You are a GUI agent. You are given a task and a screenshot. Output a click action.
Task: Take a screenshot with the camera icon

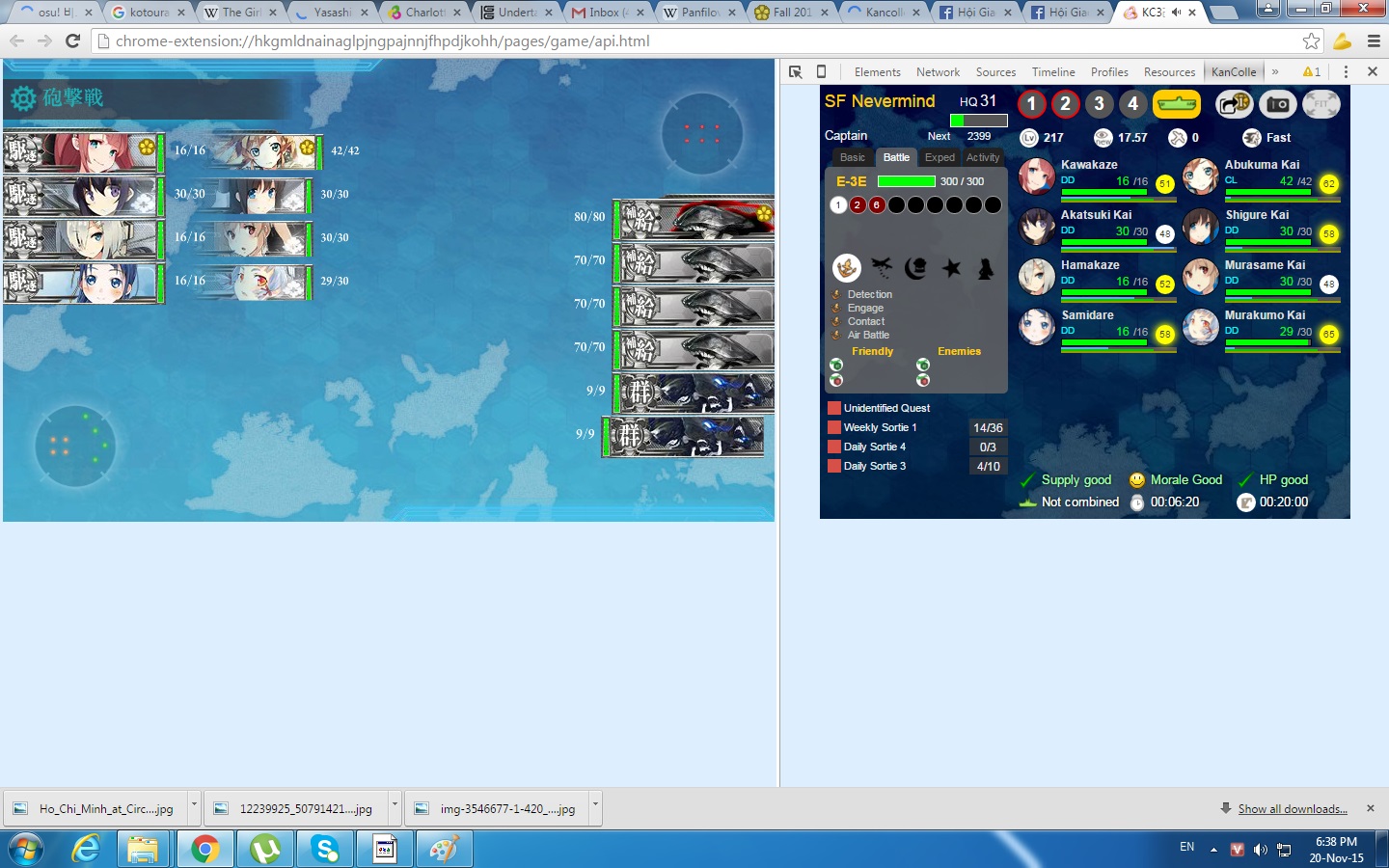tap(1278, 103)
